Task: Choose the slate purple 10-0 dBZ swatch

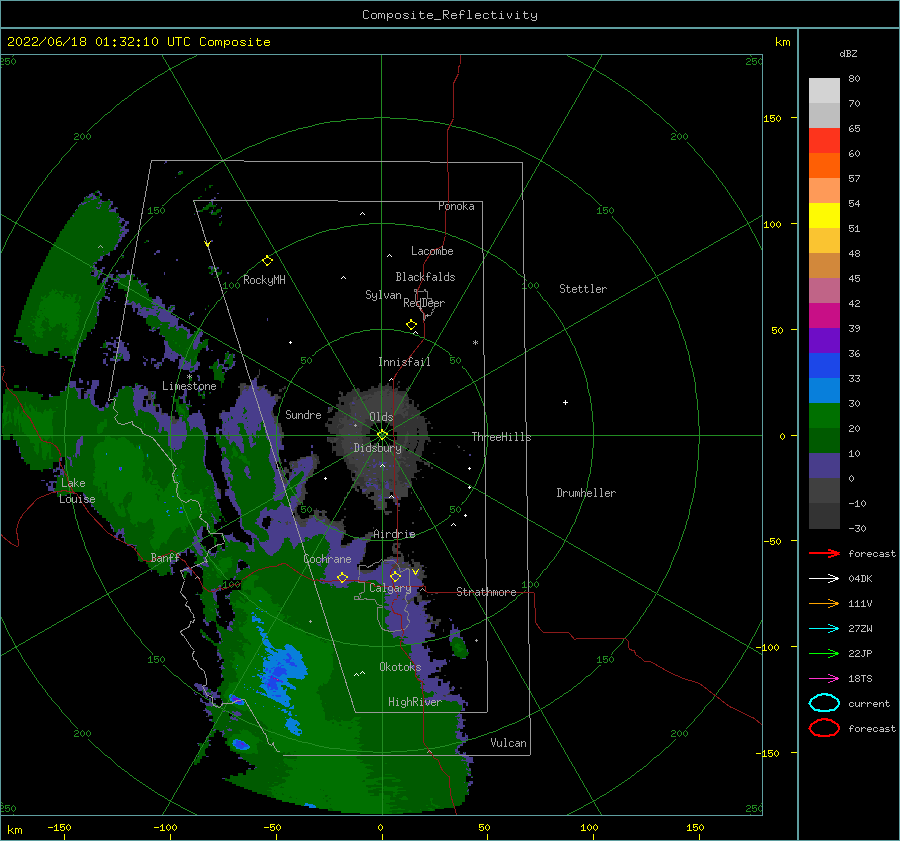Action: coord(824,466)
